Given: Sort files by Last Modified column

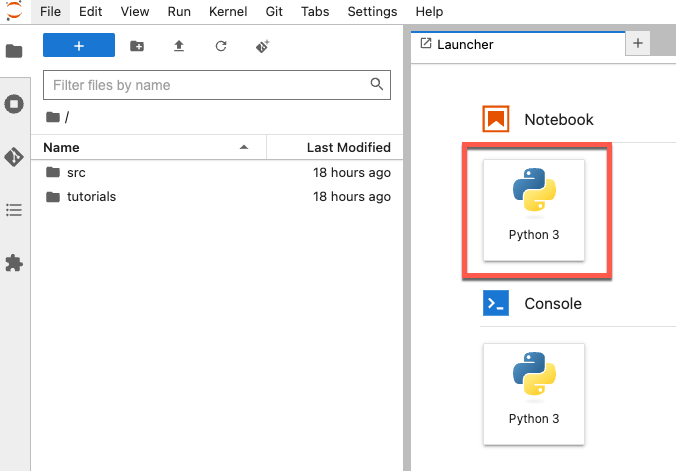Looking at the screenshot, I should pyautogui.click(x=348, y=147).
